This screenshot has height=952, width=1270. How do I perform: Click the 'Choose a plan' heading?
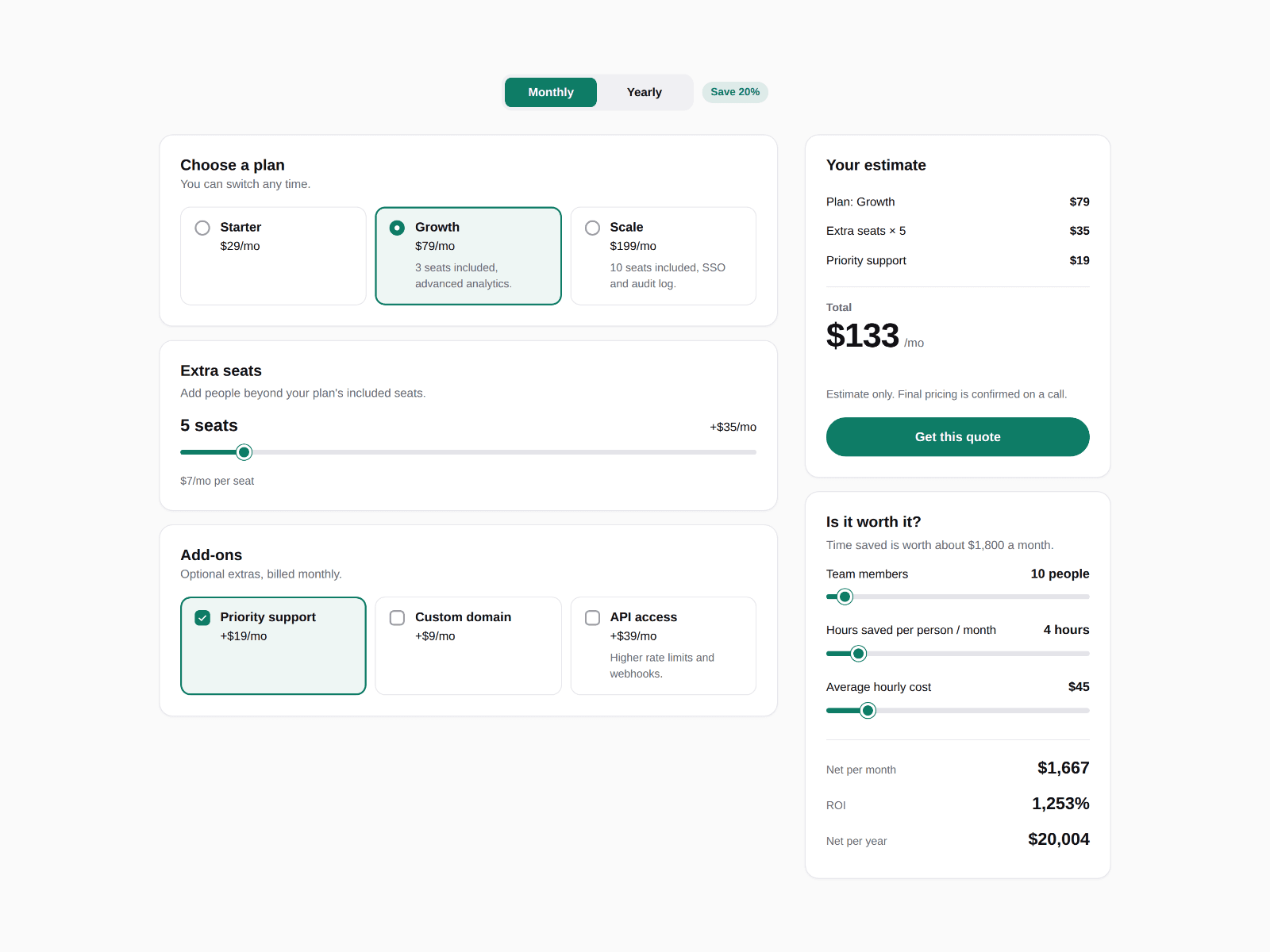point(233,165)
